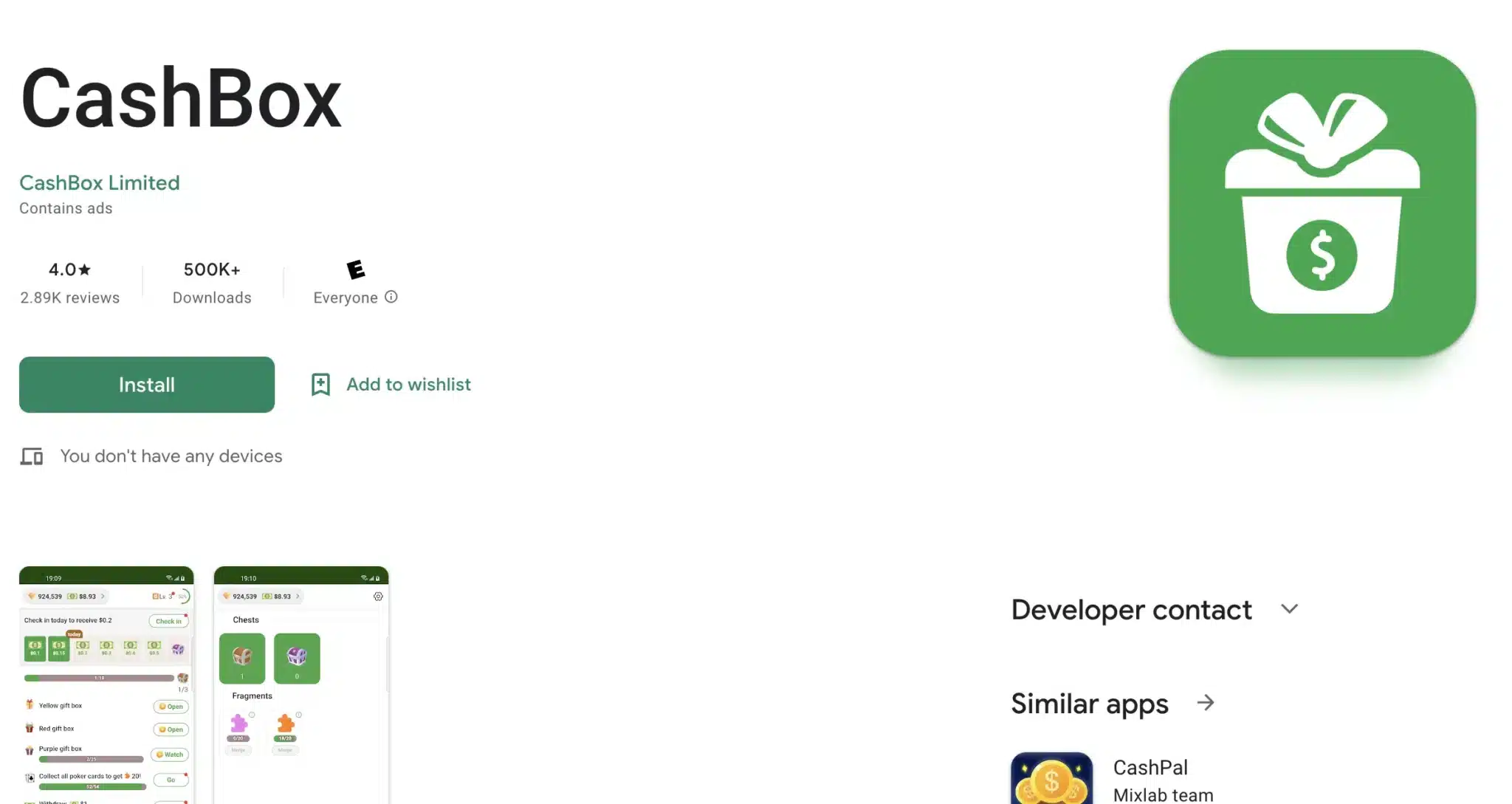Show content rating info icon
Image resolution: width=1512 pixels, height=804 pixels.
391,297
